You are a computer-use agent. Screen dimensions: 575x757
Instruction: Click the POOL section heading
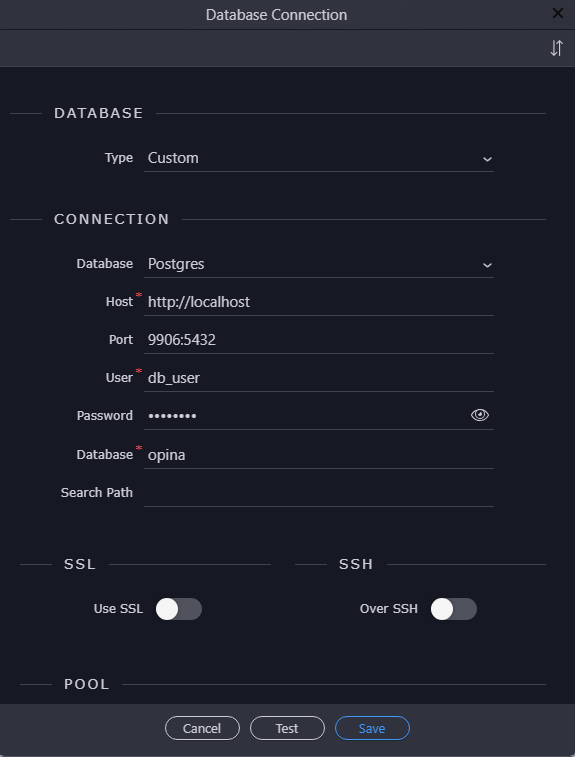pos(87,684)
